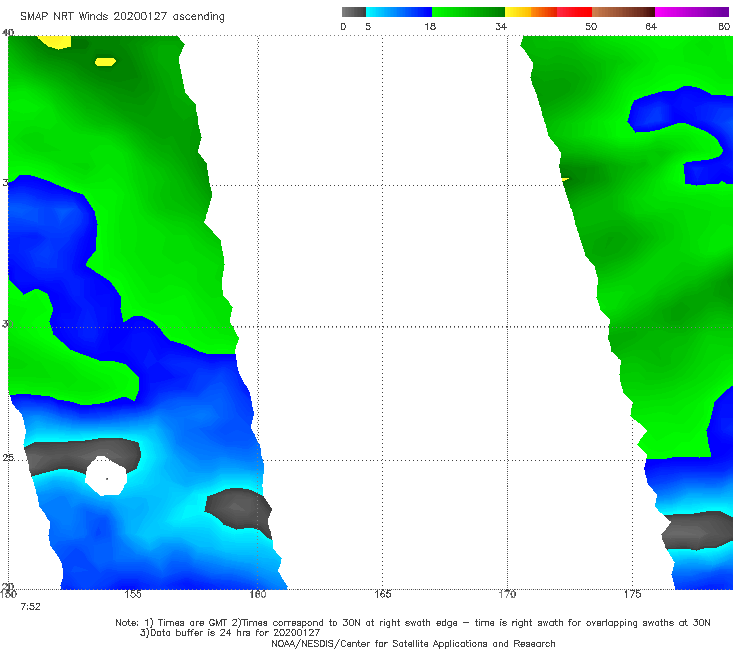The image size is (740, 650).
Task: Click the title 'SMAP NRT Winds 20200127 ascending'
Action: coord(122,16)
